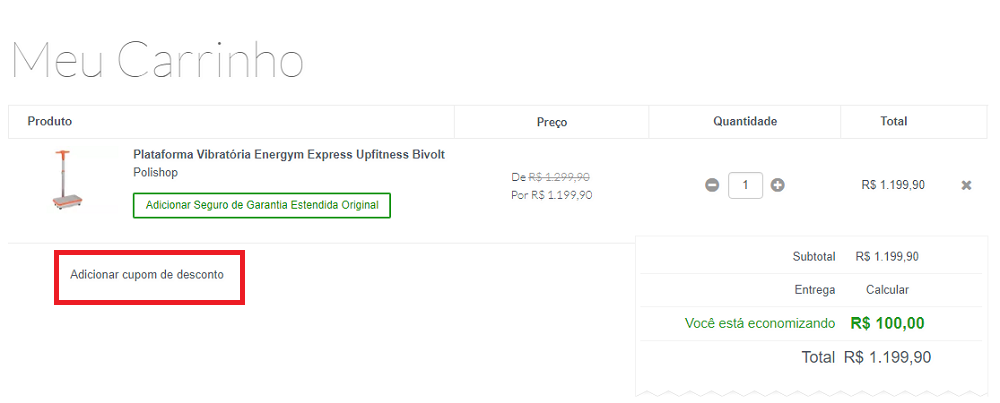Click Adicionar cupom de desconto
Screen dimensions: 1000x403
[x=147, y=274]
